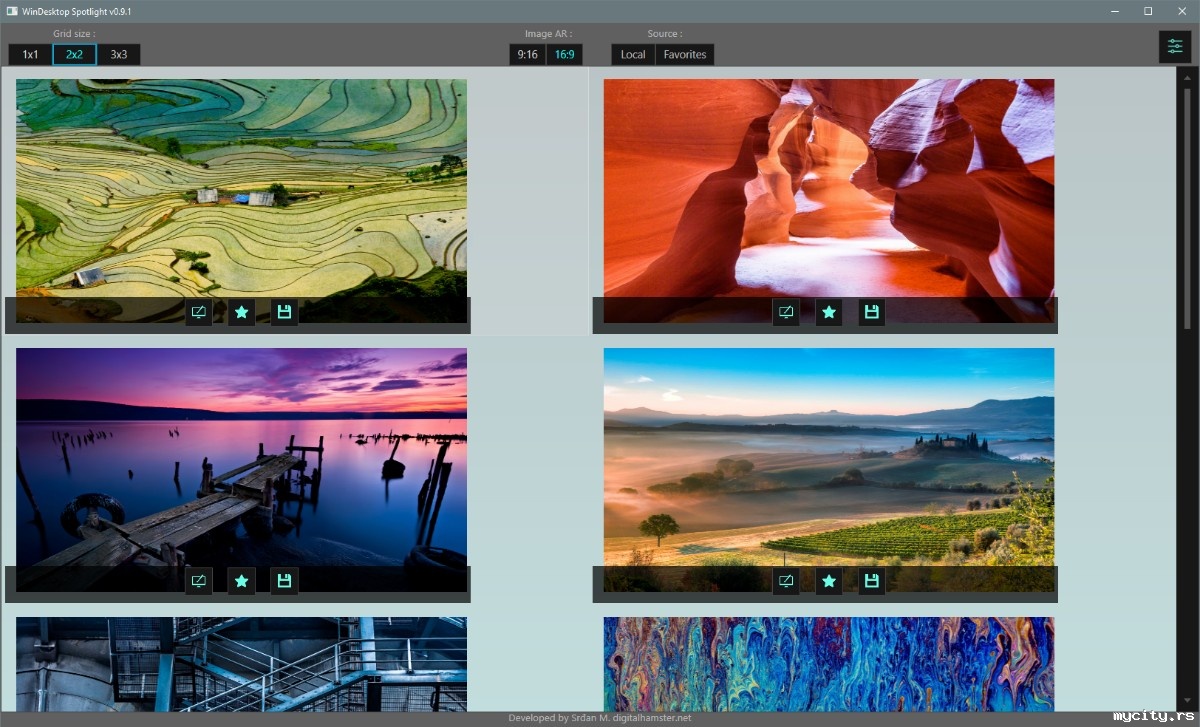The width and height of the screenshot is (1200, 727).
Task: Favorite the rice terraces image
Action: pos(241,313)
